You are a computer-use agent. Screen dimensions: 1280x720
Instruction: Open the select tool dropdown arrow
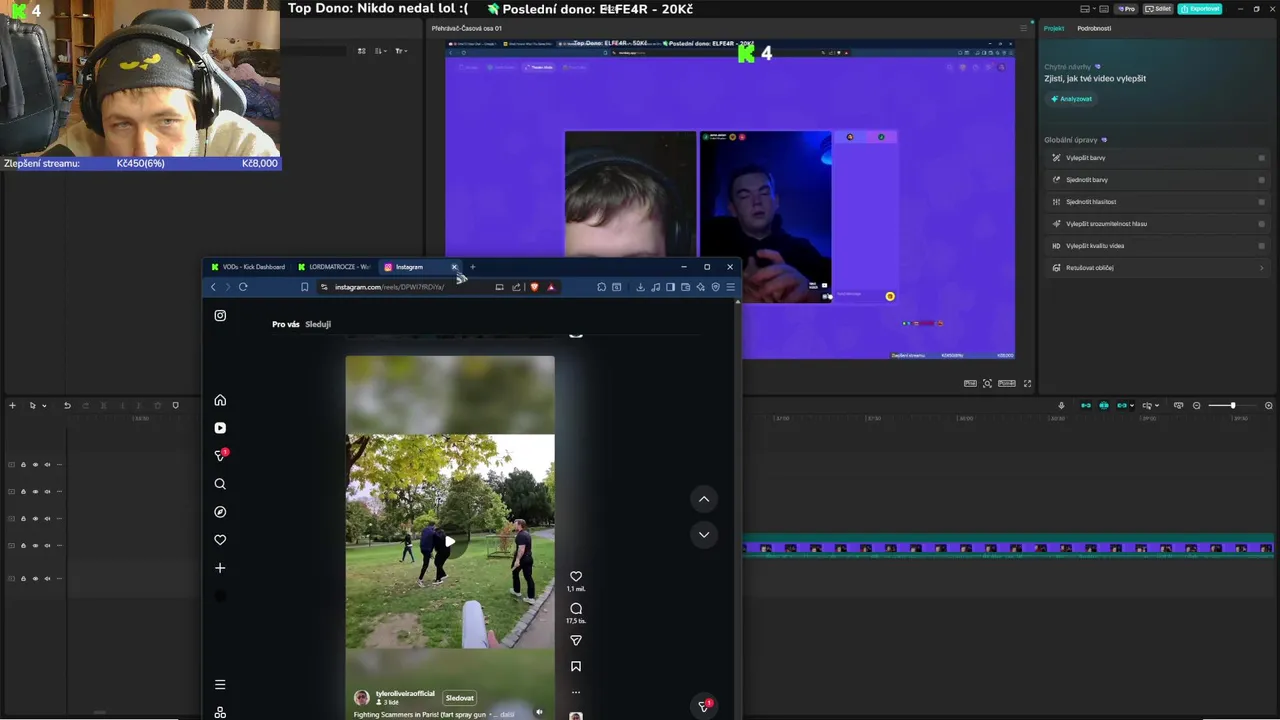[x=44, y=405]
